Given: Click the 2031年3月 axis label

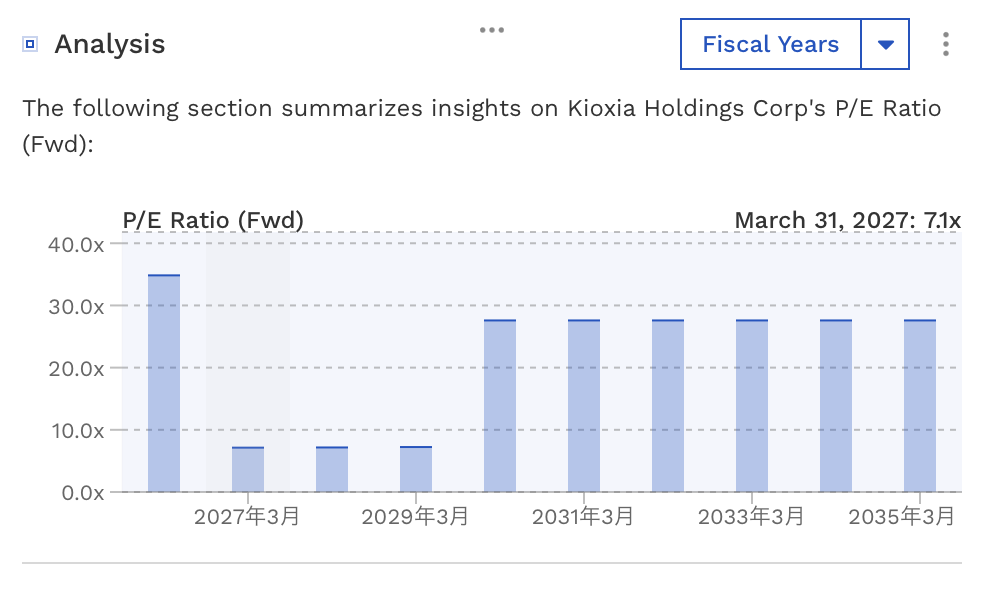Looking at the screenshot, I should [583, 516].
